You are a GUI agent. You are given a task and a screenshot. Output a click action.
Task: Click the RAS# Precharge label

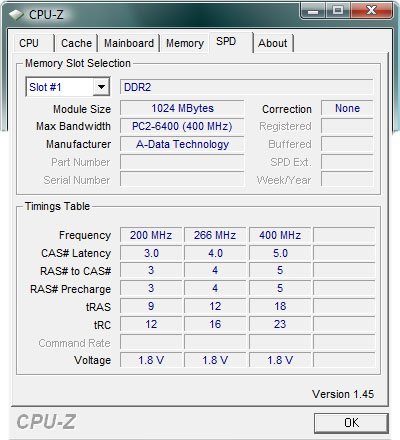coord(70,289)
